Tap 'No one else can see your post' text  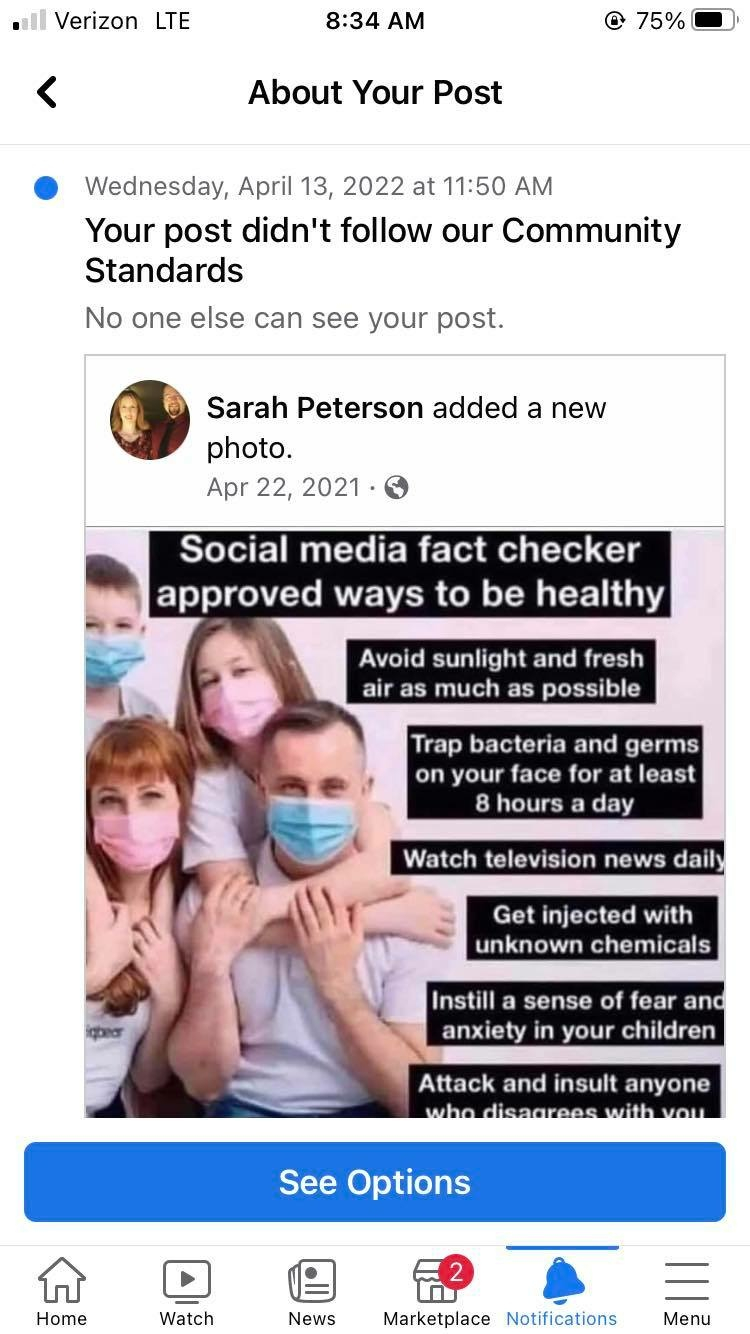click(x=295, y=318)
